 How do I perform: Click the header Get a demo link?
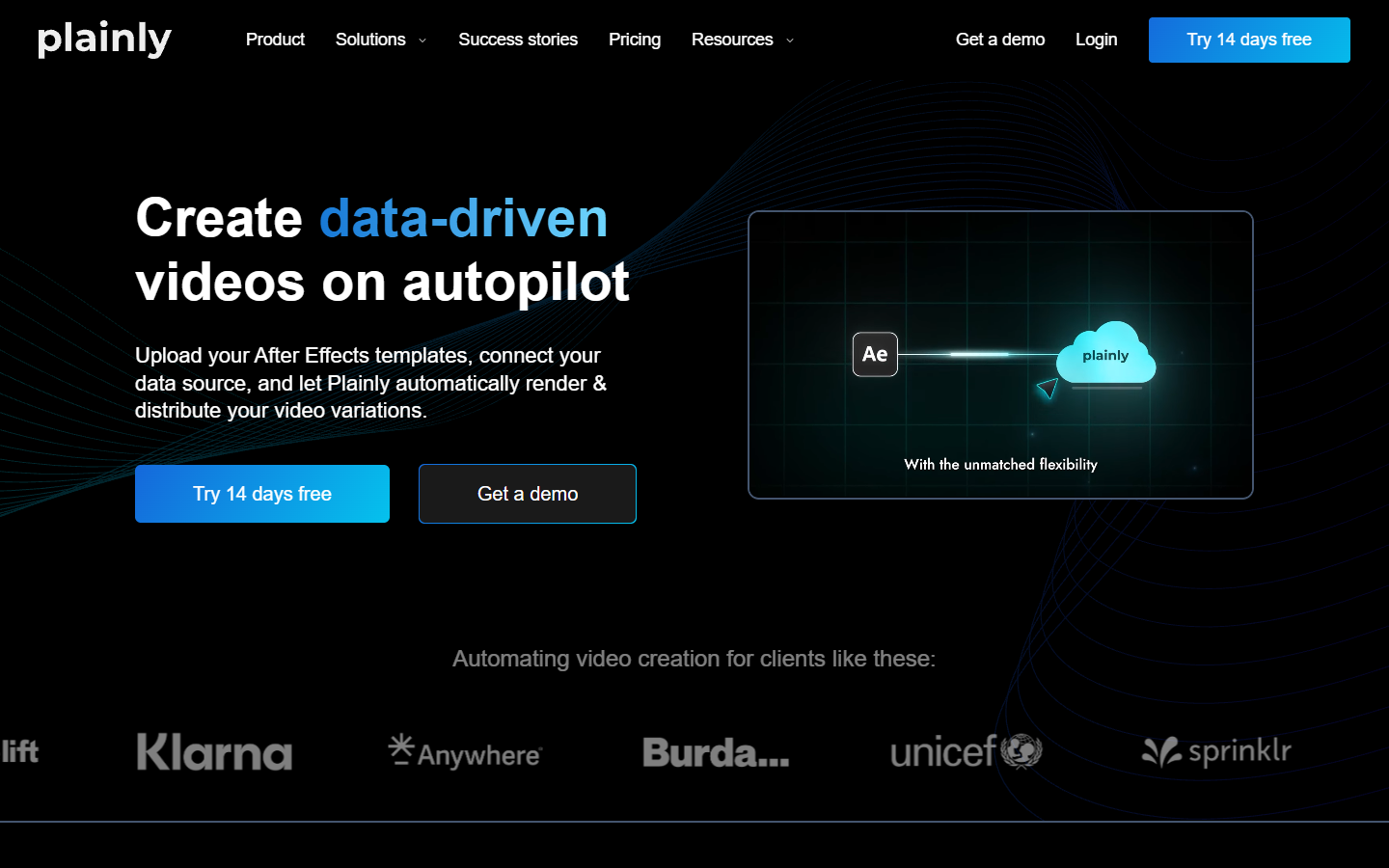pos(1000,40)
